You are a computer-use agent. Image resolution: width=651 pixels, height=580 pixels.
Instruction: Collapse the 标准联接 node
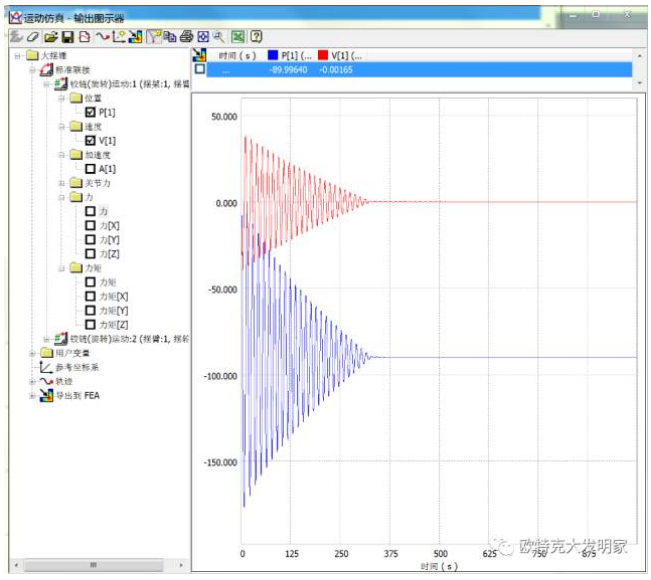32,70
